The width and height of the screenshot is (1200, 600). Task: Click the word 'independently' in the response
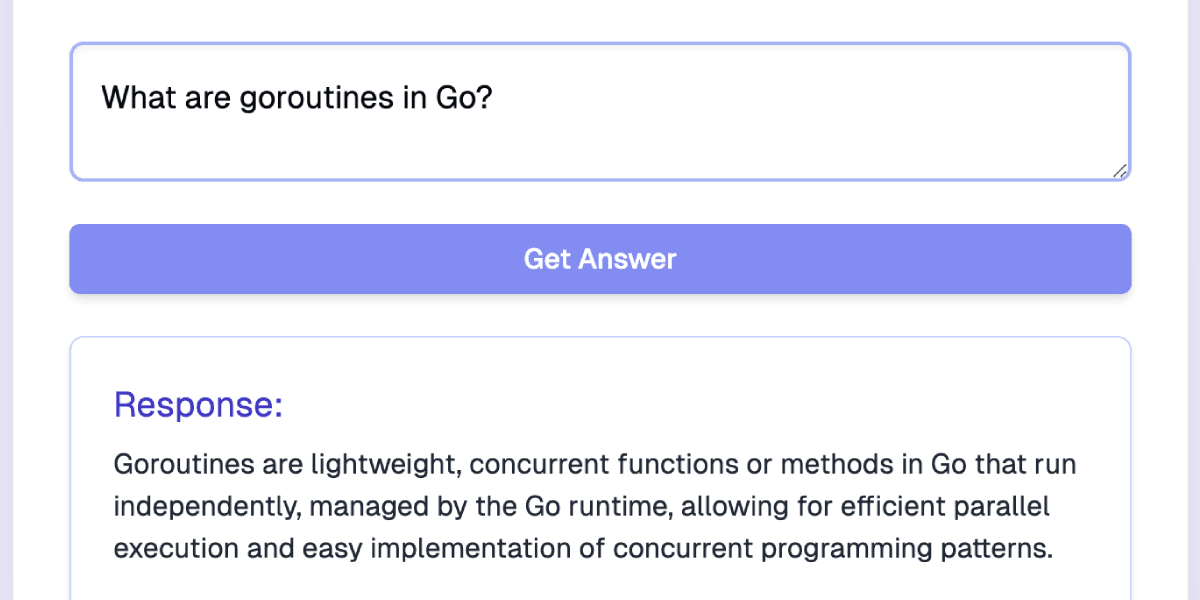click(206, 507)
